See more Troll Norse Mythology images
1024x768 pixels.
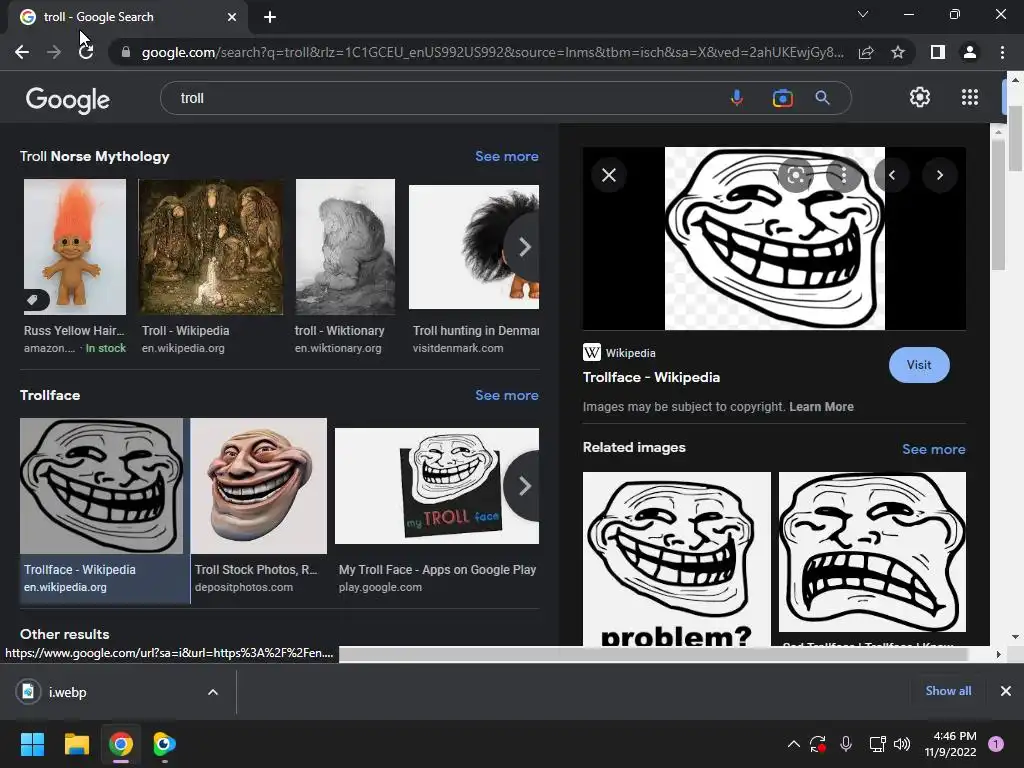[x=507, y=156]
